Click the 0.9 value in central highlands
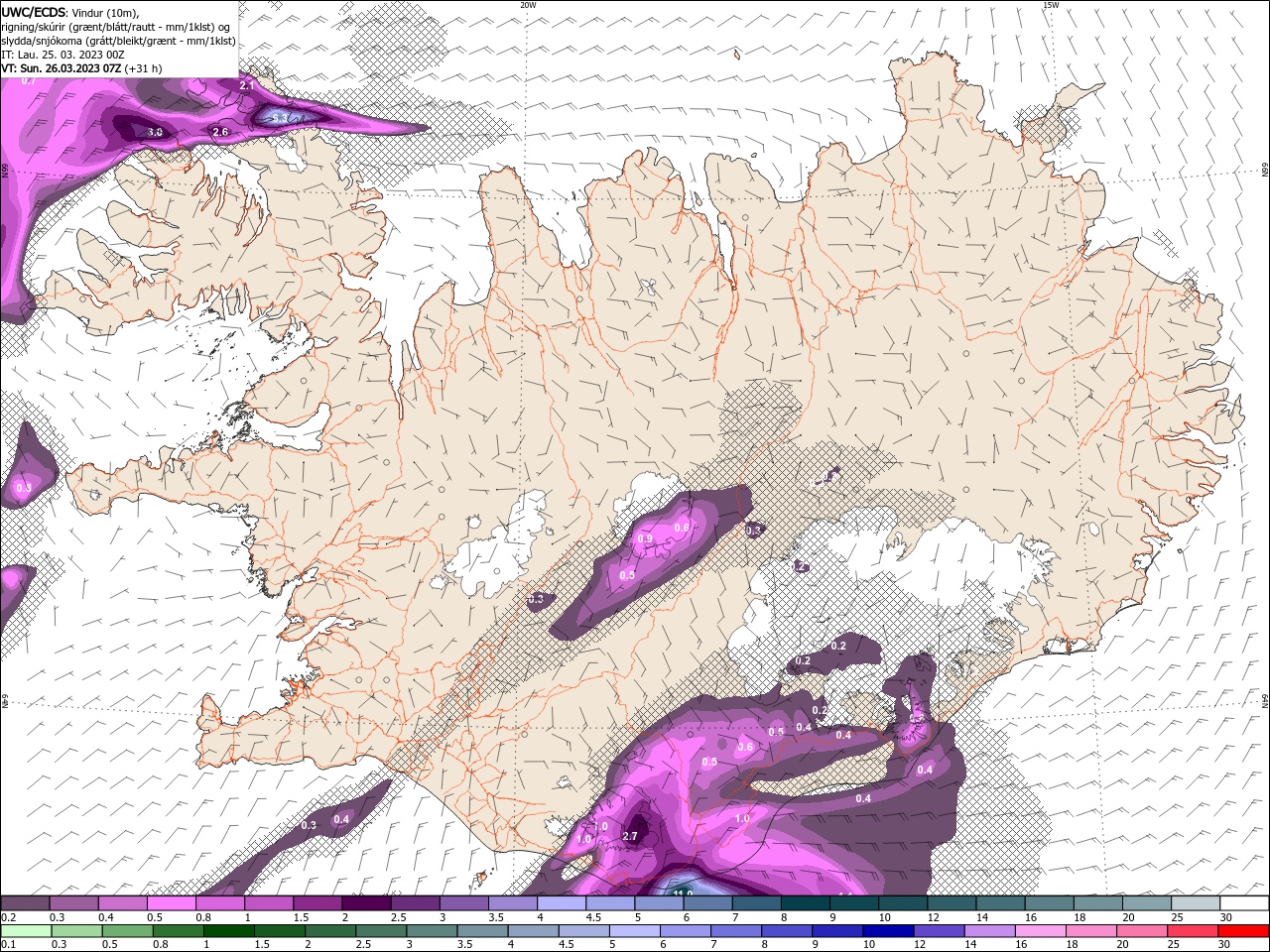Image resolution: width=1270 pixels, height=952 pixels. [x=645, y=538]
